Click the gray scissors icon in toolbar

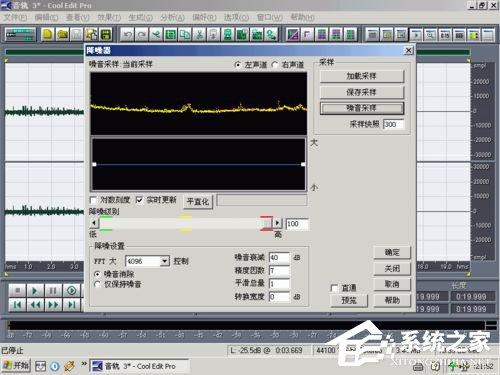click(199, 34)
